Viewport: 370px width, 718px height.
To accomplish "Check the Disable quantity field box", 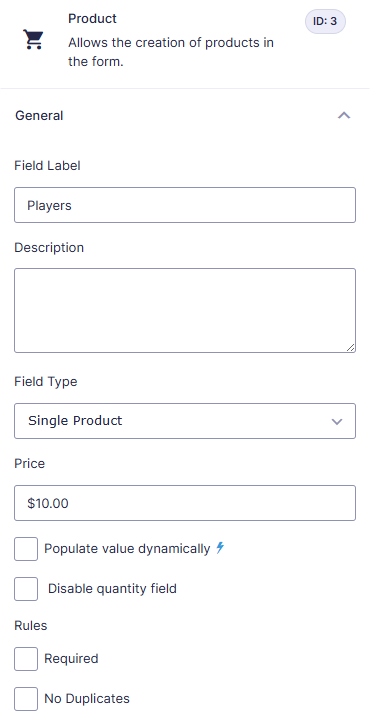I will 26,589.
